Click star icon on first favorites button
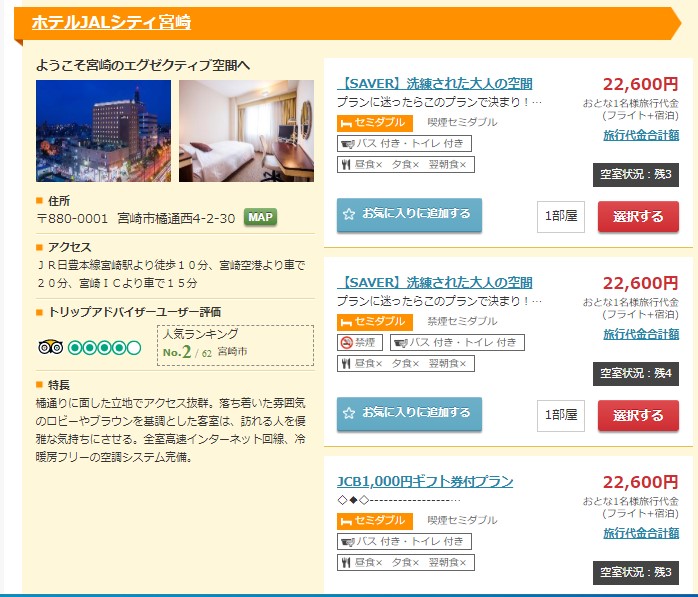 (349, 214)
